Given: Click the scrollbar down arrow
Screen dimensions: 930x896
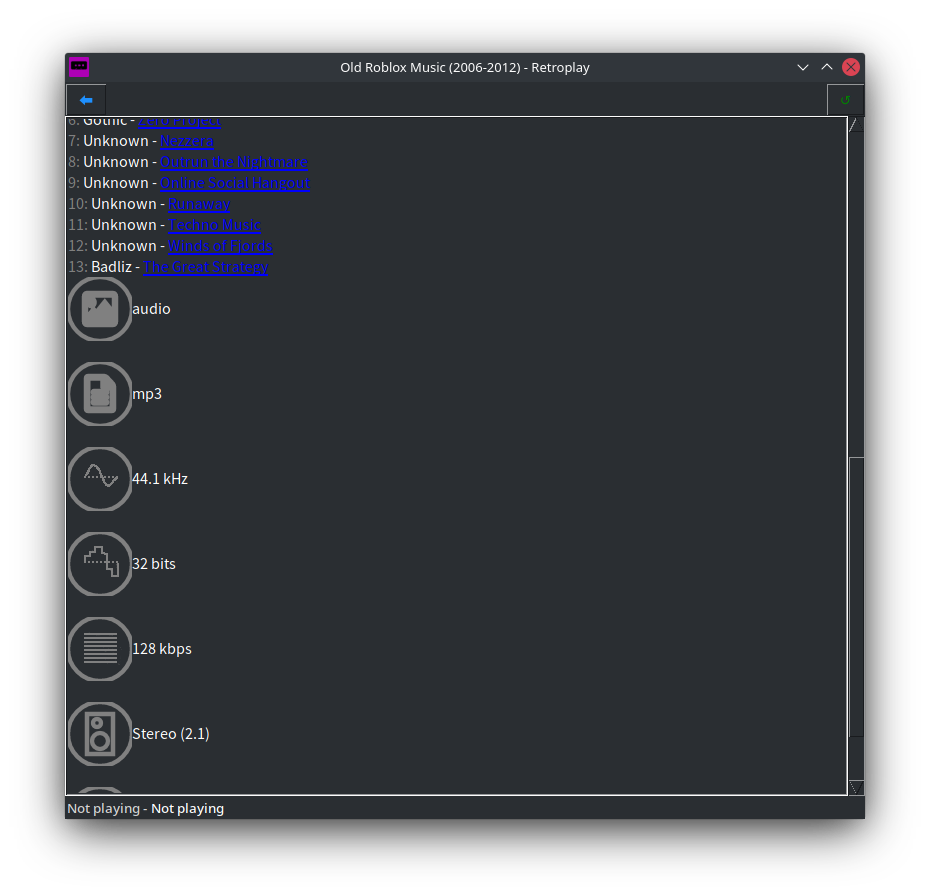Looking at the screenshot, I should [856, 787].
